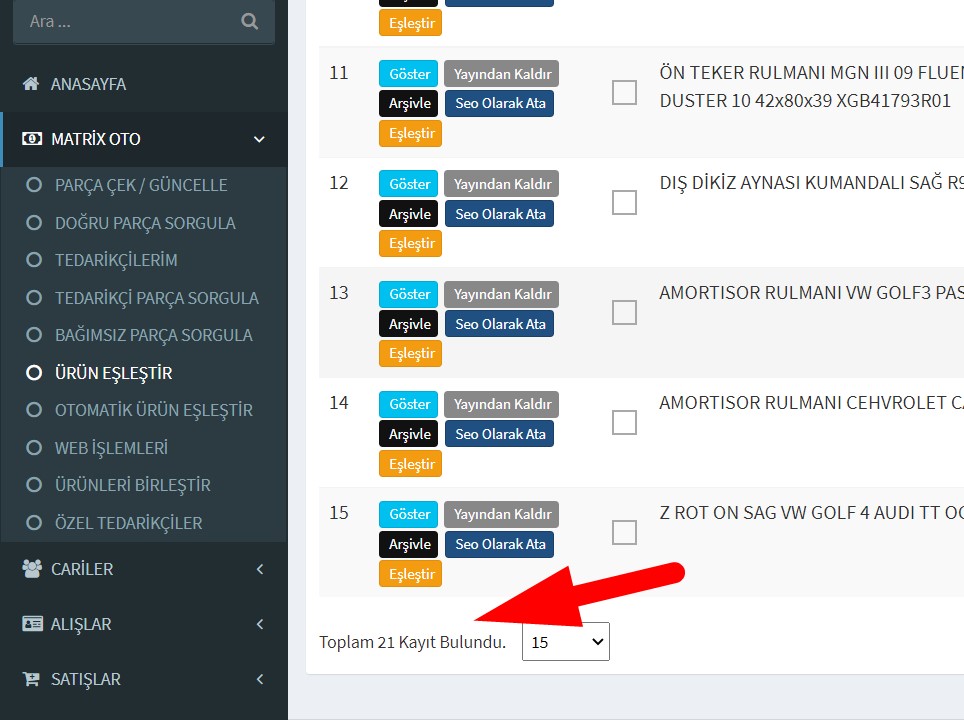Click circle icon beside WEB İŞLEMLERİ
Viewport: 964px width, 720px height.
tap(34, 448)
